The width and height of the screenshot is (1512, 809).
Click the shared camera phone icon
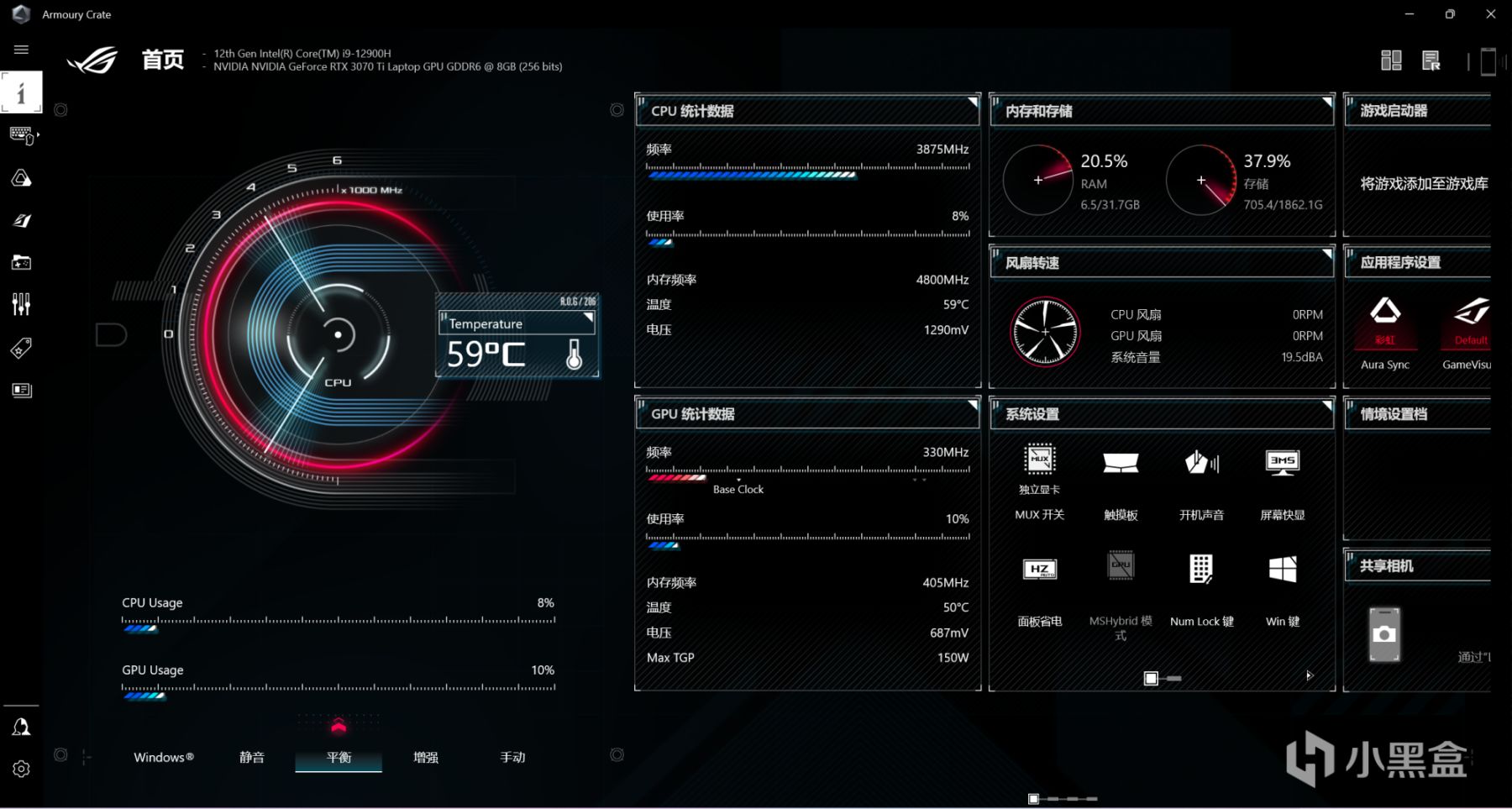1384,634
